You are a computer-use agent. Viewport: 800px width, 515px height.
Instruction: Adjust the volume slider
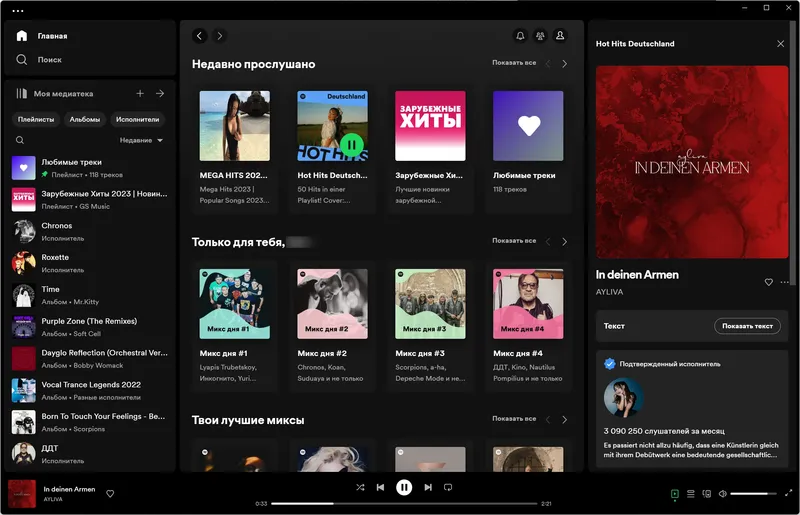[x=753, y=494]
